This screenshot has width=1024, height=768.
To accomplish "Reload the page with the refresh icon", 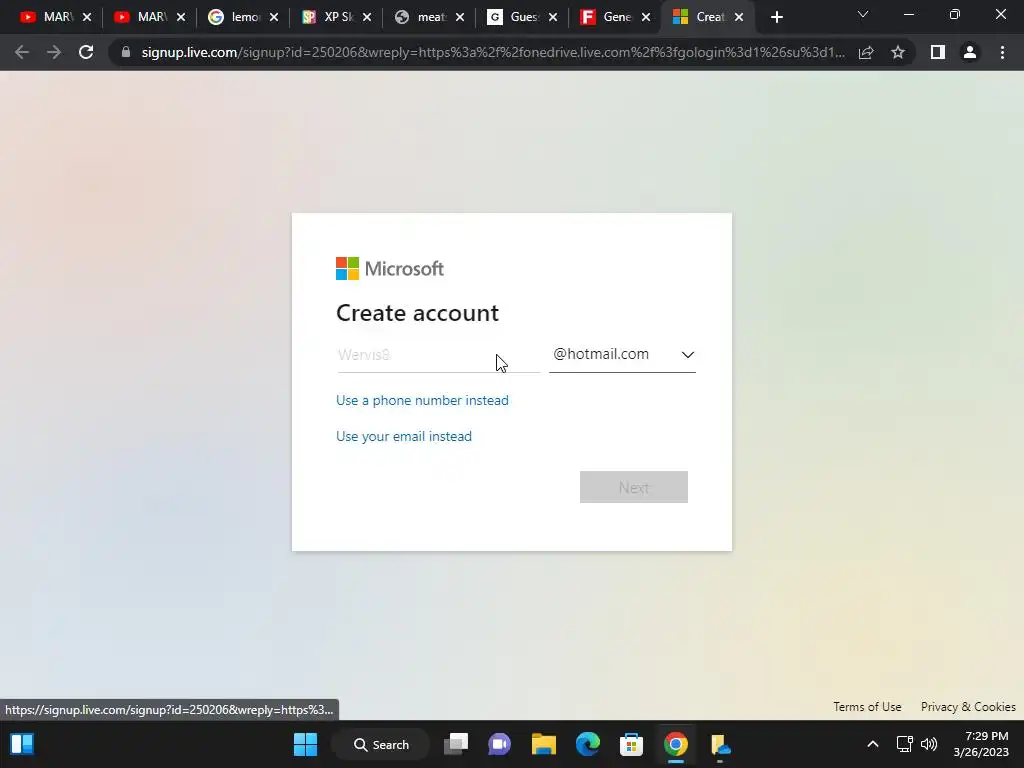I will pos(86,52).
